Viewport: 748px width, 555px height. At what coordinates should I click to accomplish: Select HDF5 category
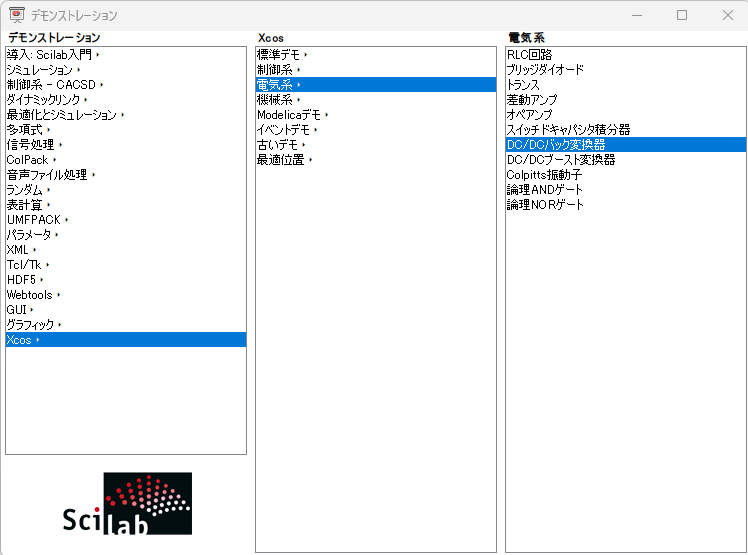[x=126, y=280]
